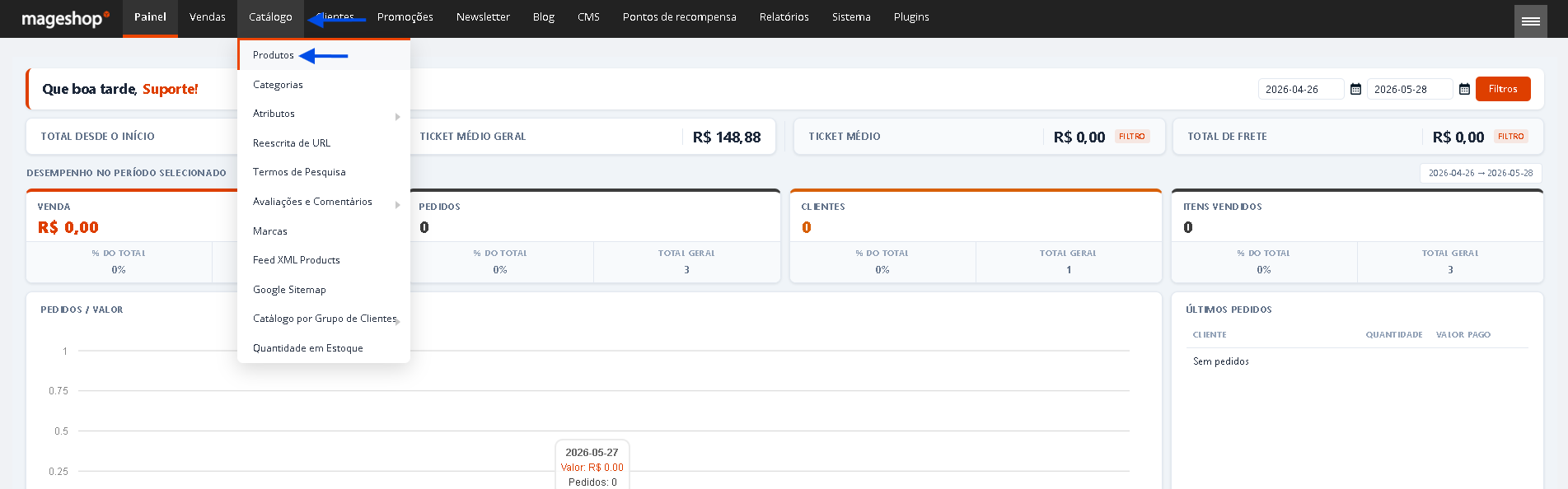Click end date field 2026-05-28

tap(1410, 89)
